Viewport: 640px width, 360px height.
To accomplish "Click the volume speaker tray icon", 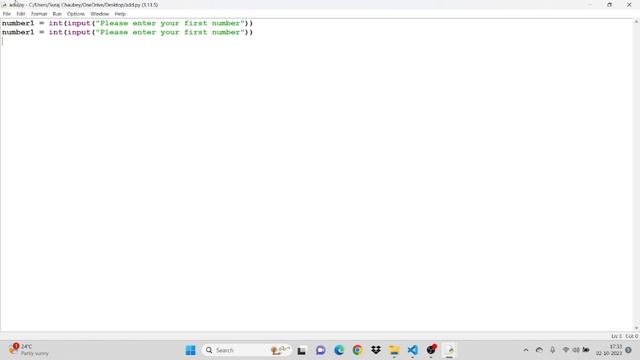I will [x=576, y=350].
